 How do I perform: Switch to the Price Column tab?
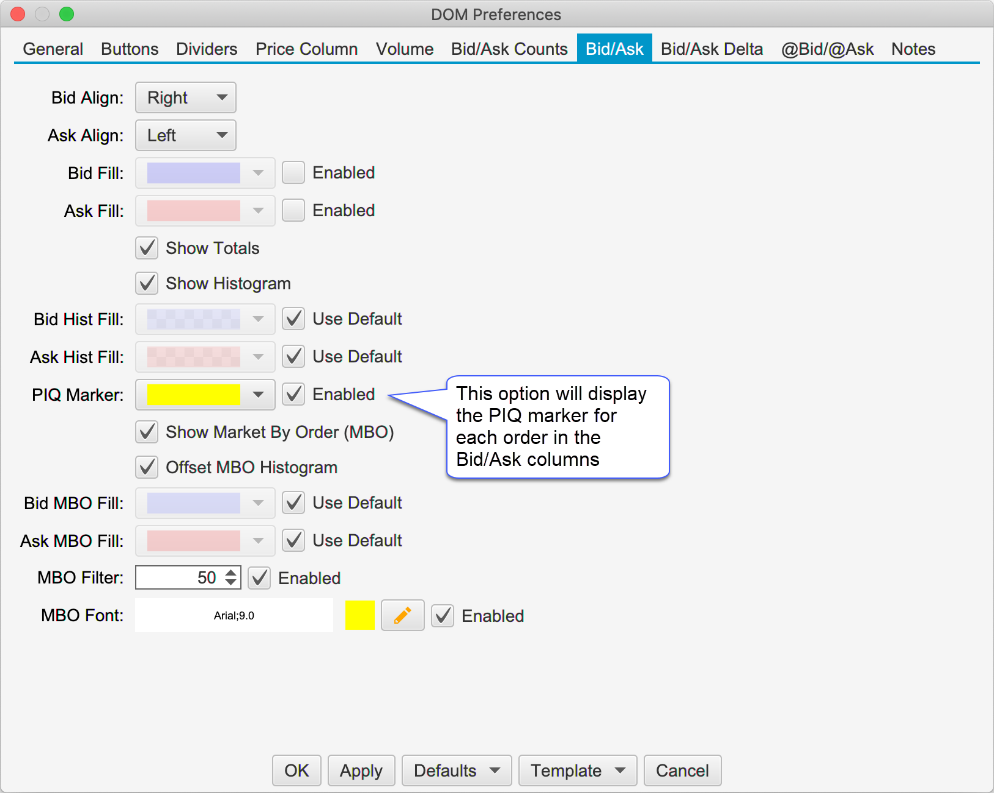click(307, 49)
